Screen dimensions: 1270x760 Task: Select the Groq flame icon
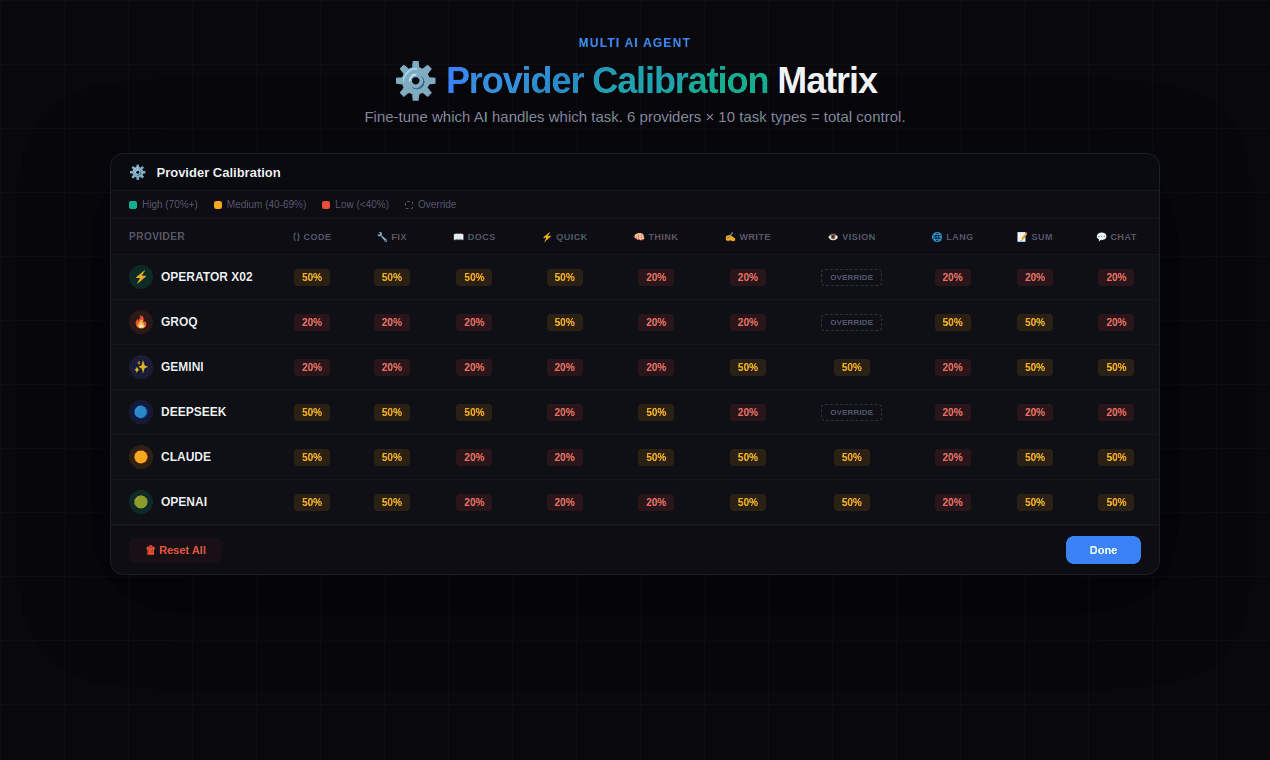point(140,322)
